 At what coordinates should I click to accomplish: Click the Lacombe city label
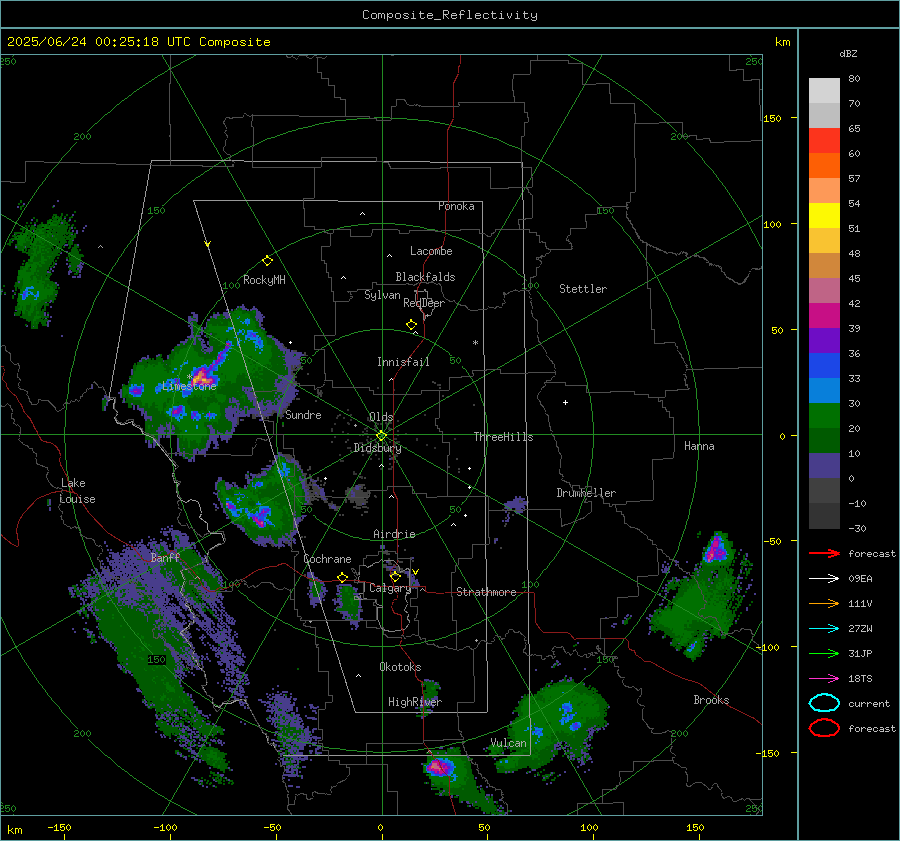pos(431,251)
